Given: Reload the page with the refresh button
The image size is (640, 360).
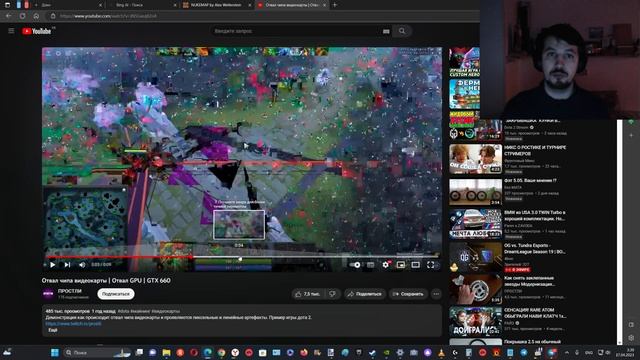Looking at the screenshot, I should 22,16.
